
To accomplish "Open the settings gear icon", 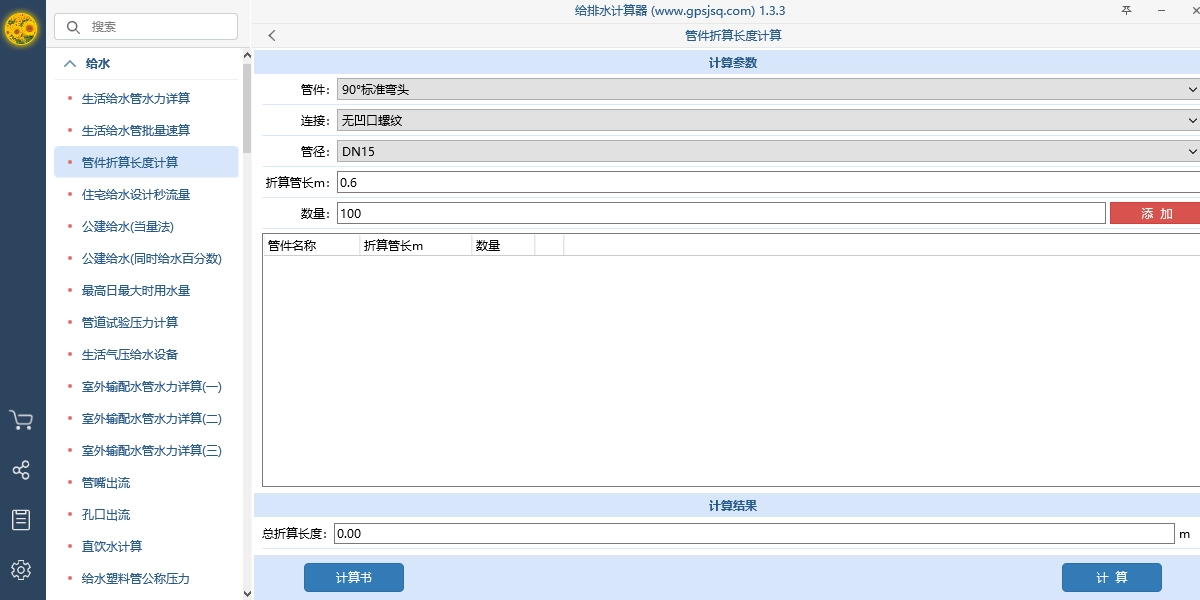I will tap(22, 570).
